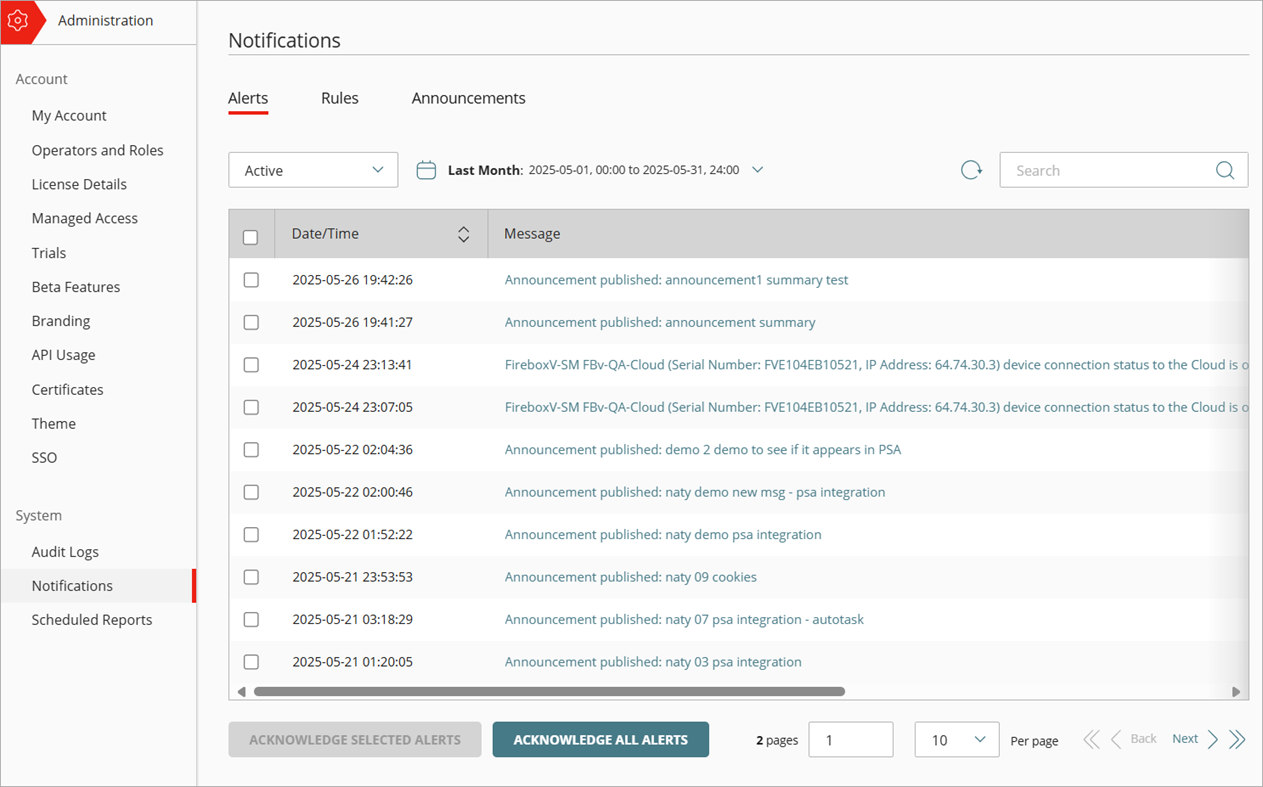Jump to the last page with double-chevron icon
The image size is (1263, 787).
[x=1237, y=739]
